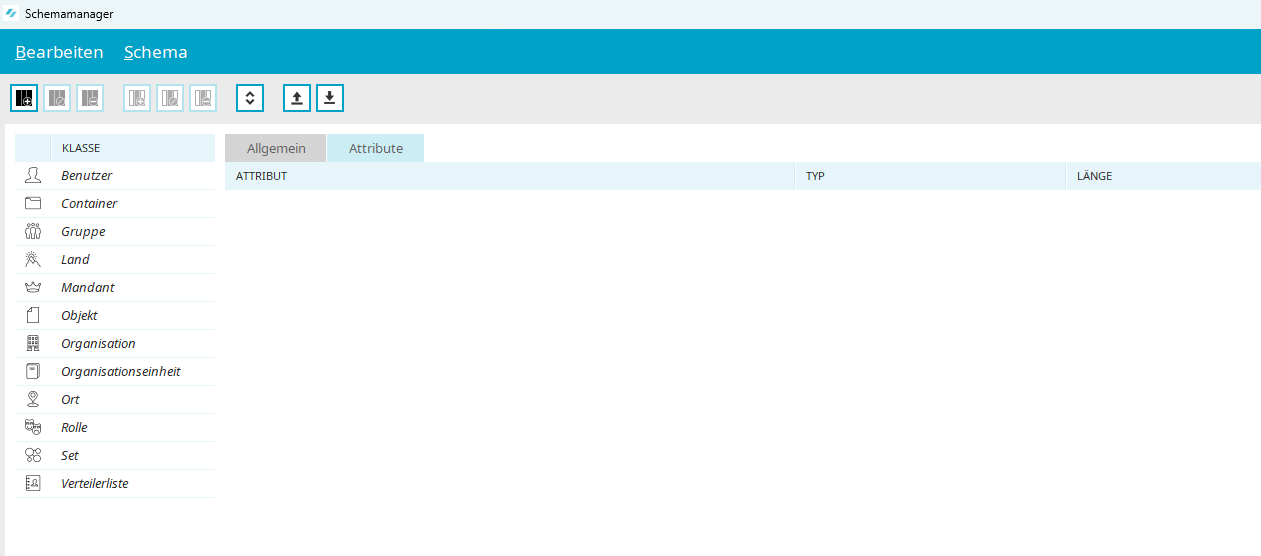Click the upload arrow toolbar button
The height and width of the screenshot is (556, 1261).
pyautogui.click(x=297, y=98)
